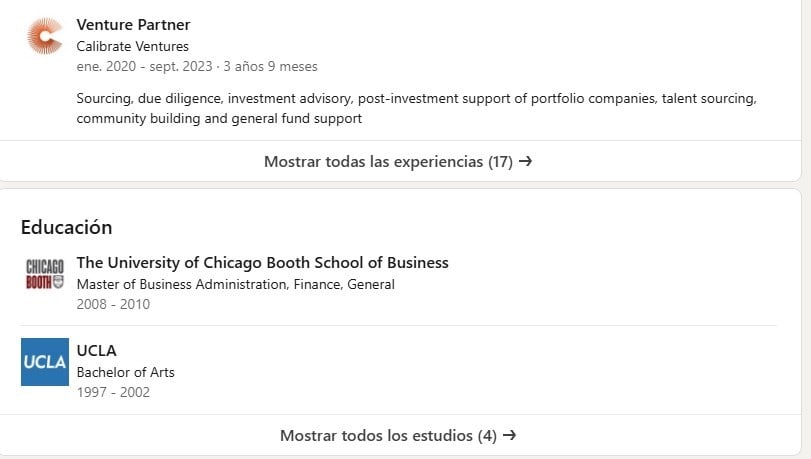This screenshot has width=811, height=459.
Task: Click the Educación section heading
Action: click(x=66, y=227)
